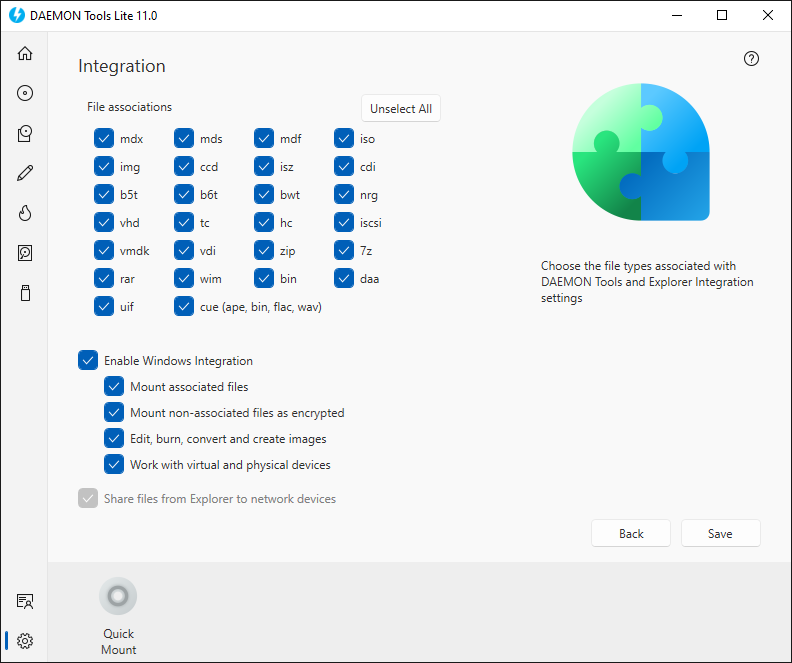The height and width of the screenshot is (663, 792).
Task: Click the DAEMON Tools lightning logo
Action: (17, 15)
